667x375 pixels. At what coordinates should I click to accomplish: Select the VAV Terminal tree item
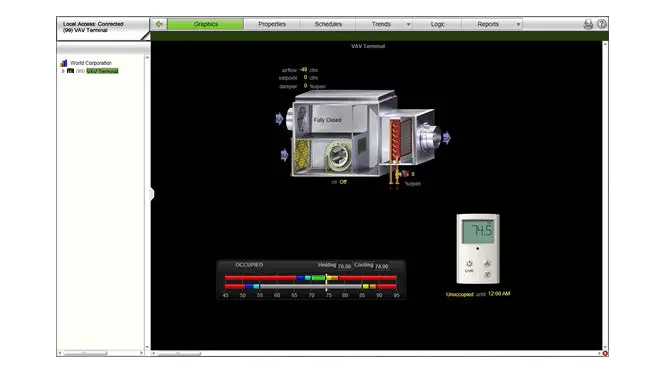tap(102, 71)
